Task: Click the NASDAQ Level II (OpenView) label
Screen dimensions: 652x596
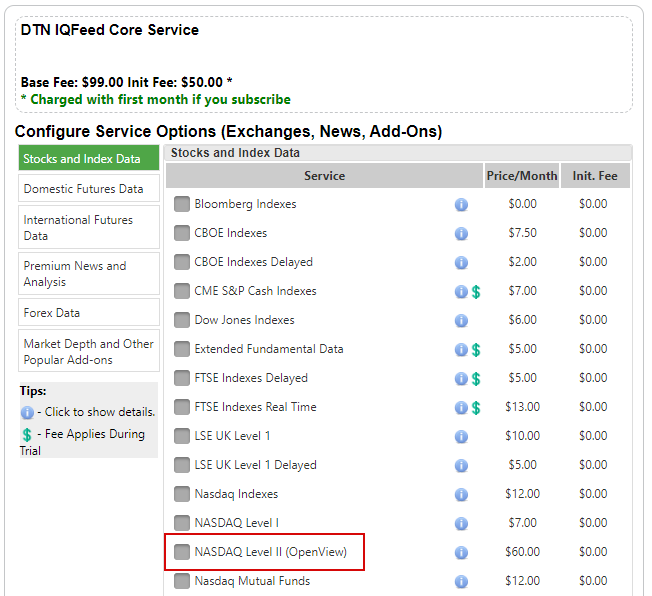Action: (x=271, y=552)
